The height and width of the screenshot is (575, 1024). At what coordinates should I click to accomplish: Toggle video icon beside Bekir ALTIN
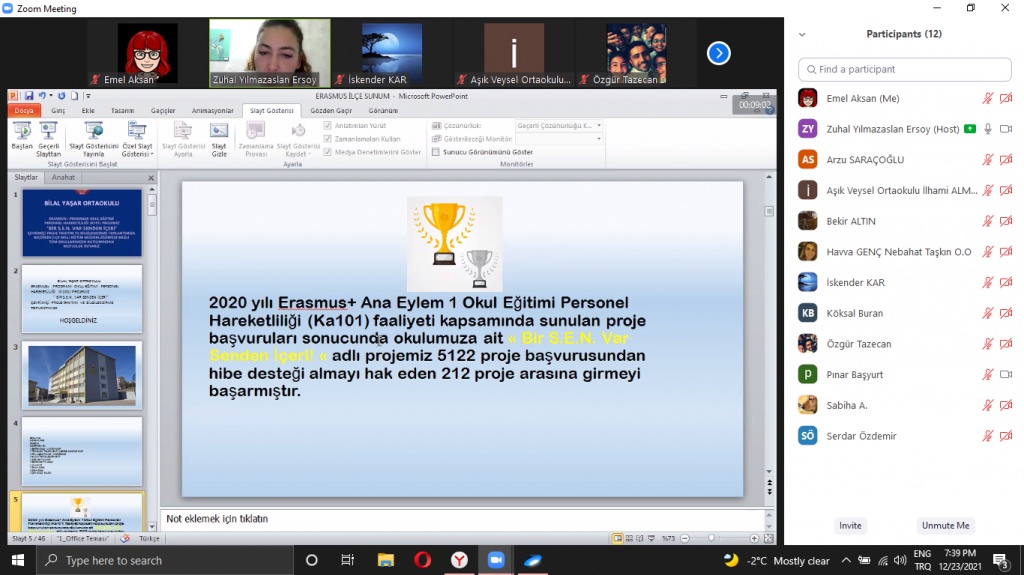point(1005,221)
